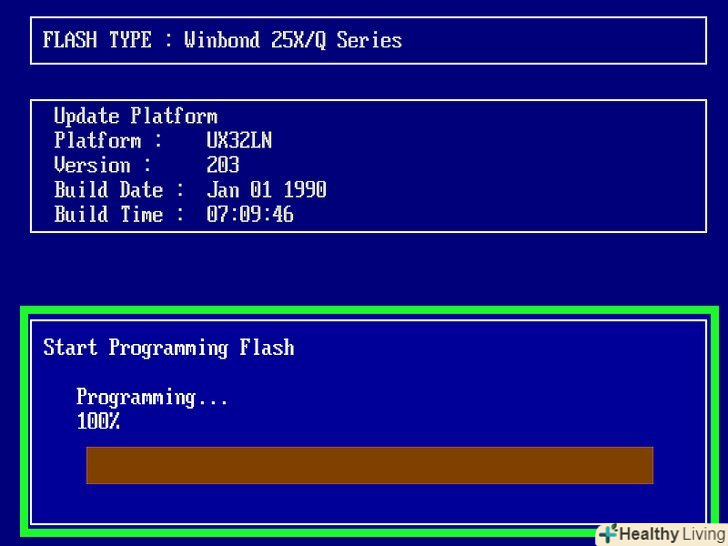Click the version value 203
728x546 pixels.
pyautogui.click(x=223, y=165)
